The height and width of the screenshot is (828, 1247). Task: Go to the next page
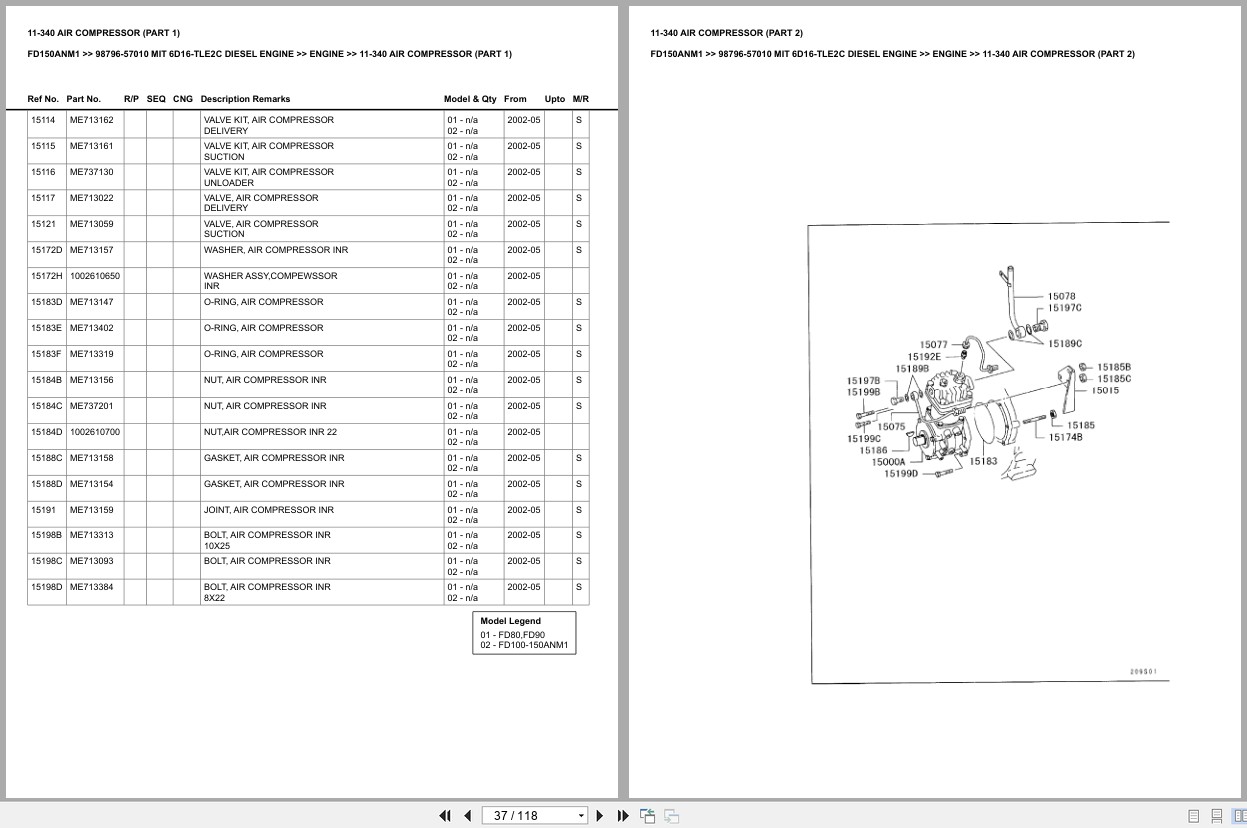coord(600,816)
